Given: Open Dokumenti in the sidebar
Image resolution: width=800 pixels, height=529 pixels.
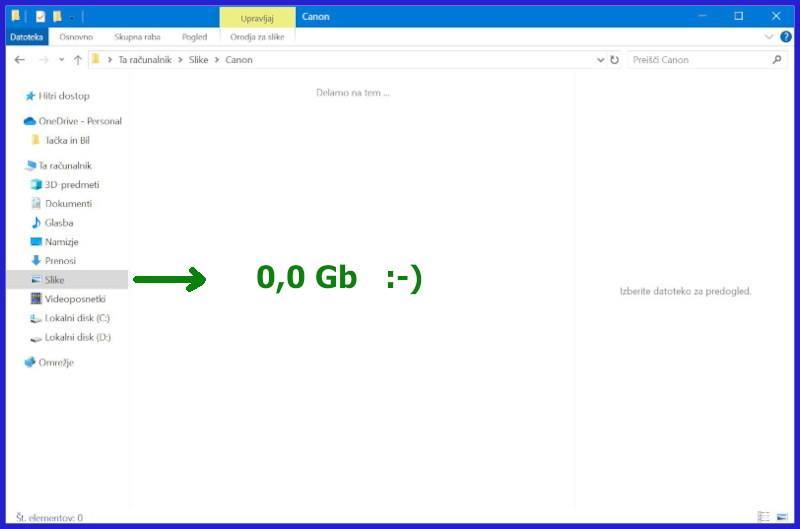Looking at the screenshot, I should point(68,204).
